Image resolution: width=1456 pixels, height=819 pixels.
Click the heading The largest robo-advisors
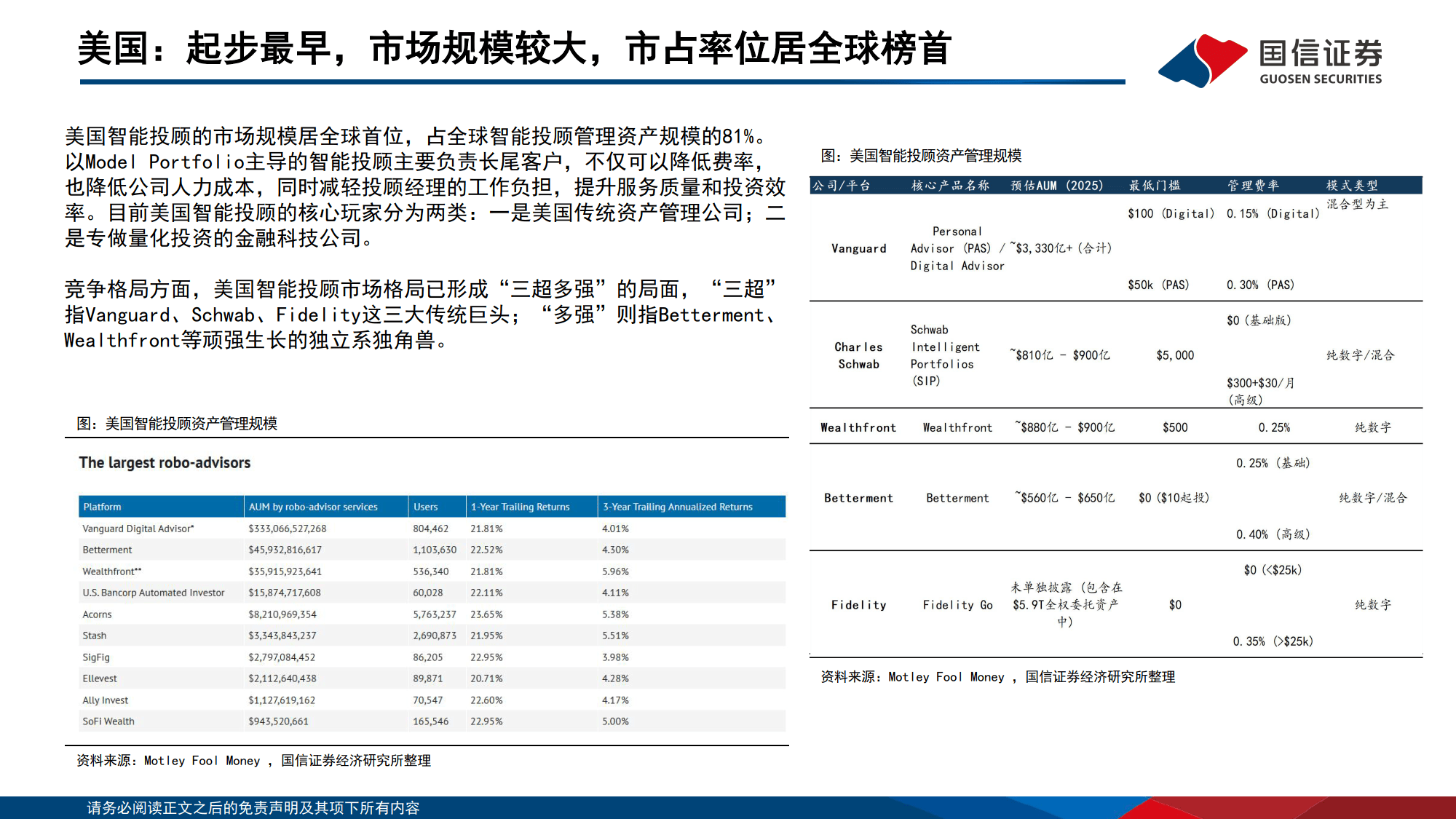coord(165,462)
